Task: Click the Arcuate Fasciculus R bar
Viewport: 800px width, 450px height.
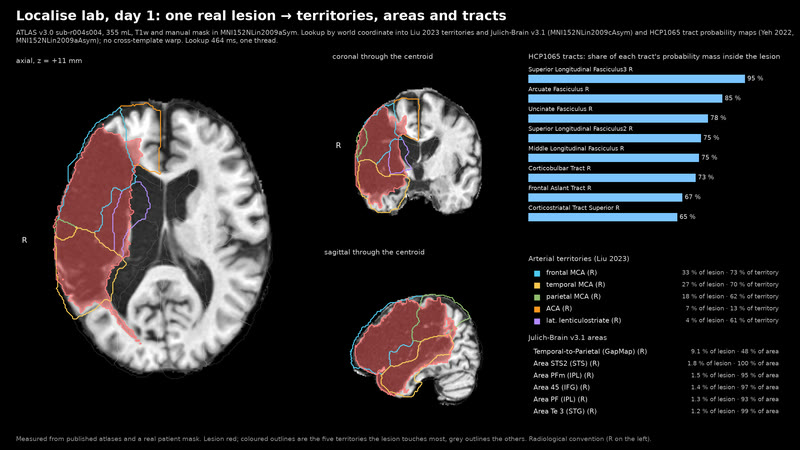Action: [625, 98]
